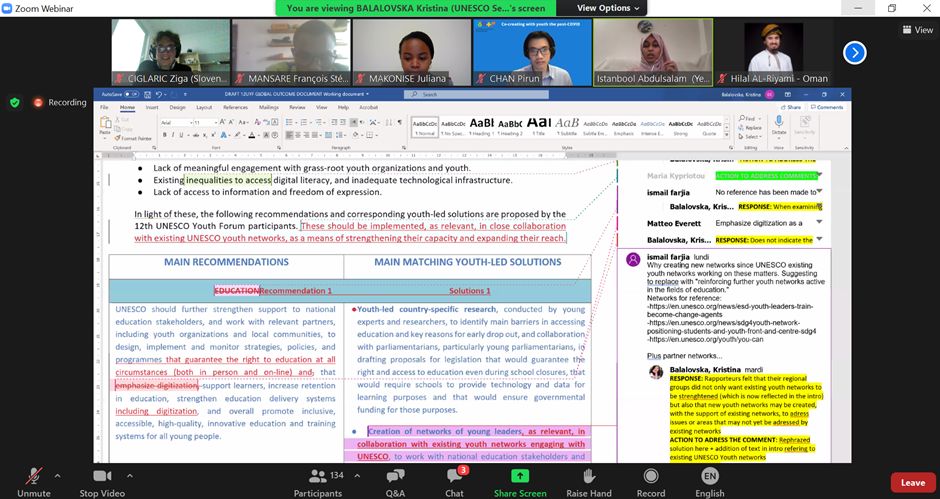Open the Participants panel
The height and width of the screenshot is (499, 940).
[x=317, y=475]
